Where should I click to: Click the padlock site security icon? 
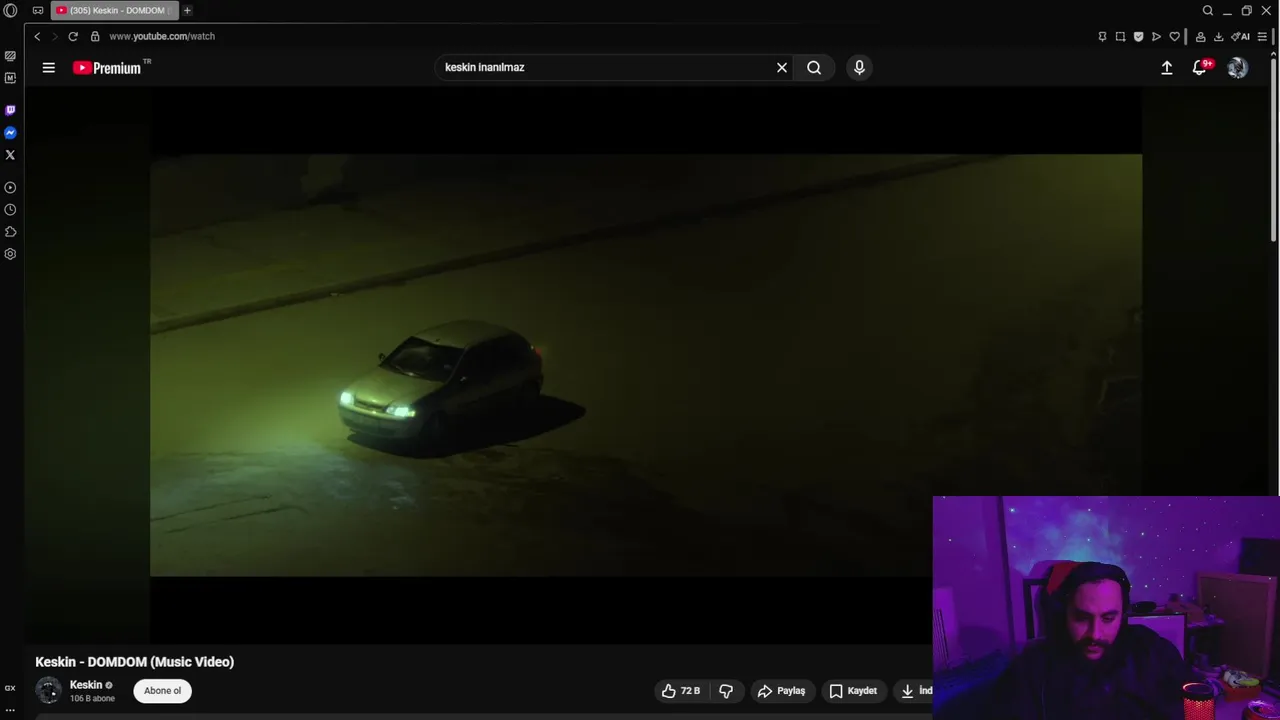click(95, 36)
